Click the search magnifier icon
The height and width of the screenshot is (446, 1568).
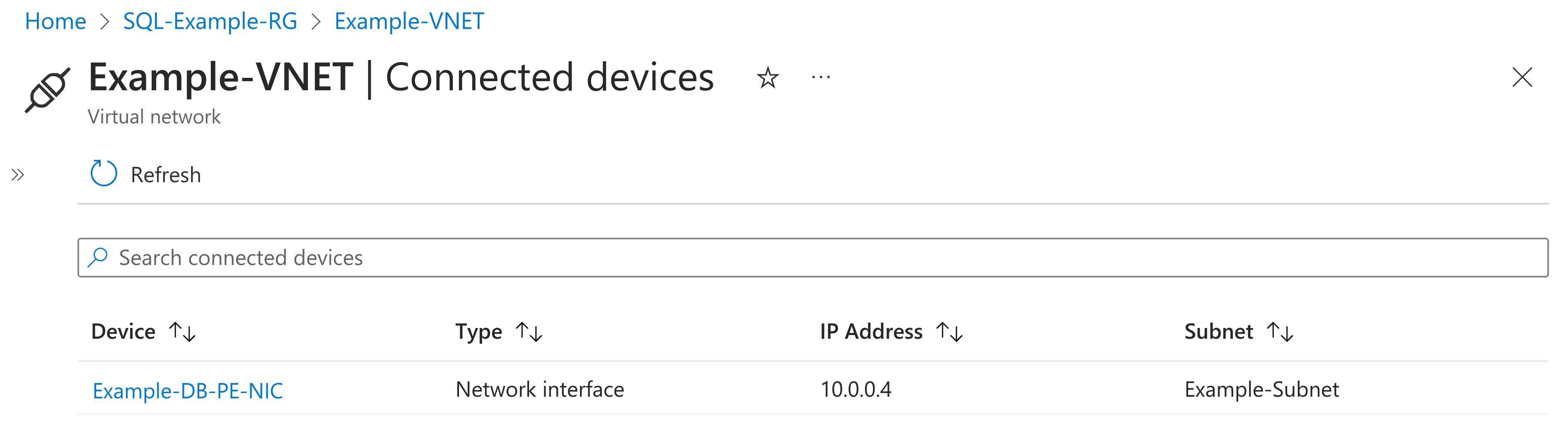(98, 258)
